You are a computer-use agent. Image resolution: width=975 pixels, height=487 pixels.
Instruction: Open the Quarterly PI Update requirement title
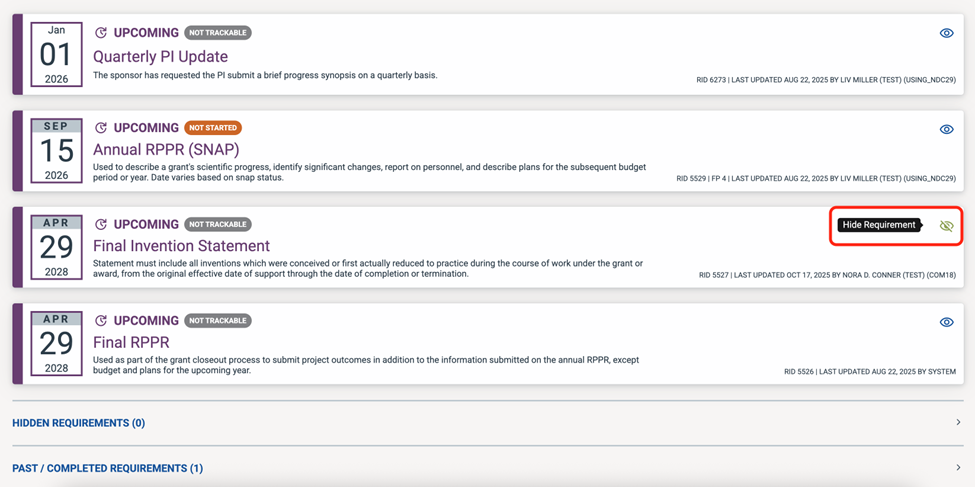point(160,57)
